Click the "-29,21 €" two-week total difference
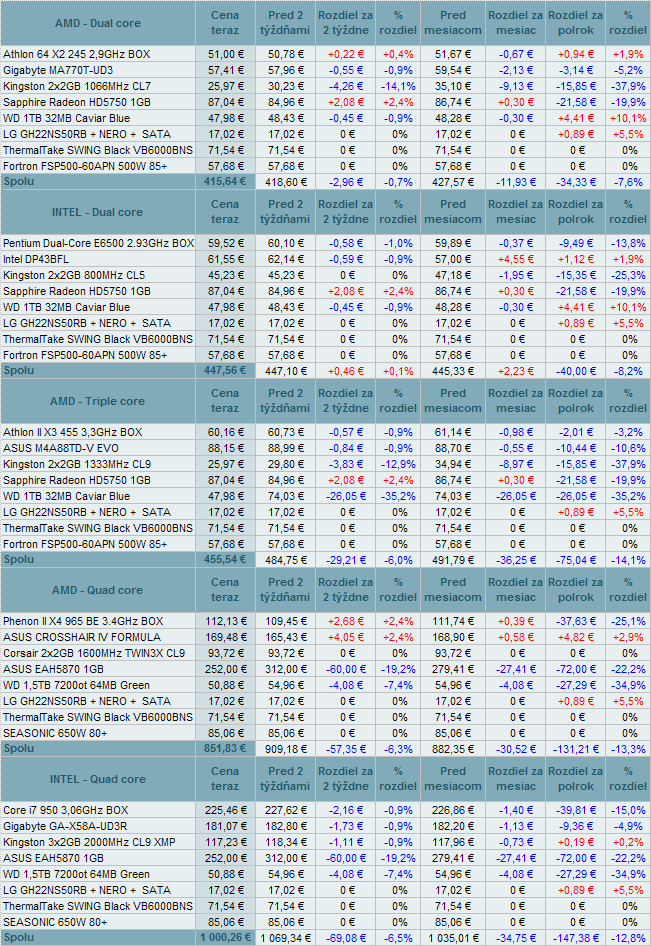The image size is (651, 946). click(x=346, y=559)
